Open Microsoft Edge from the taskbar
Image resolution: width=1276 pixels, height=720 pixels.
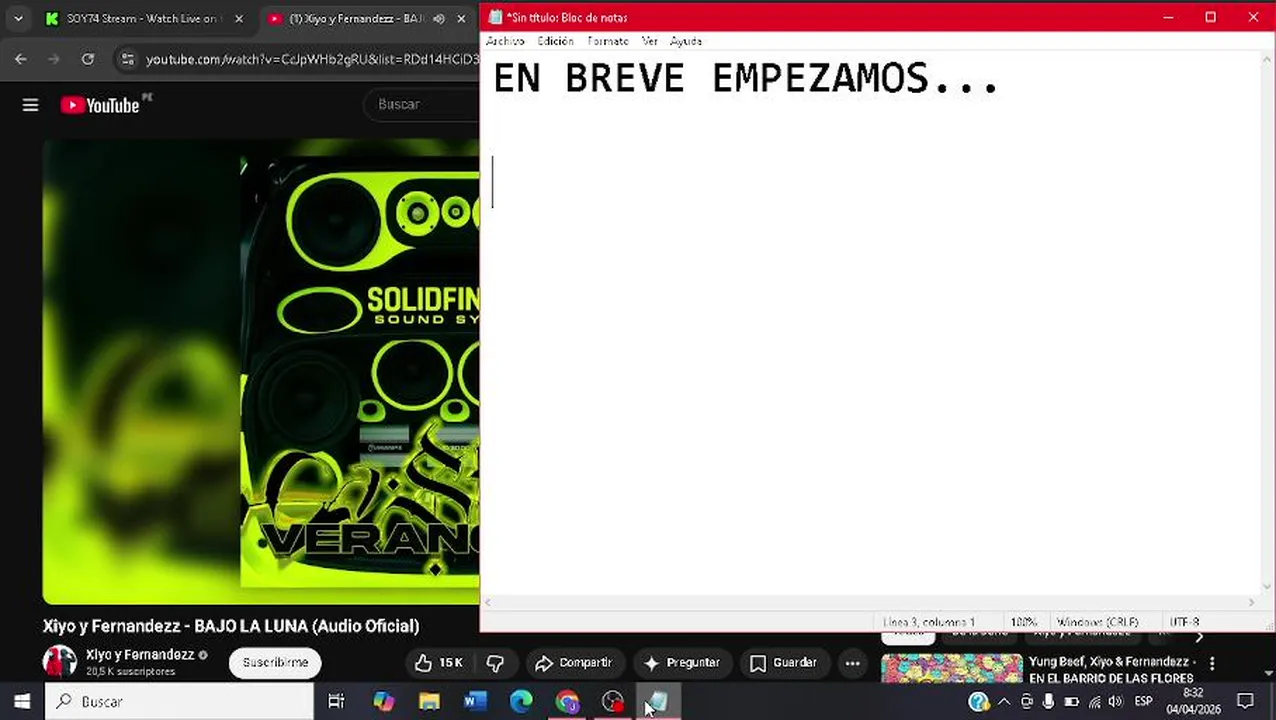521,701
